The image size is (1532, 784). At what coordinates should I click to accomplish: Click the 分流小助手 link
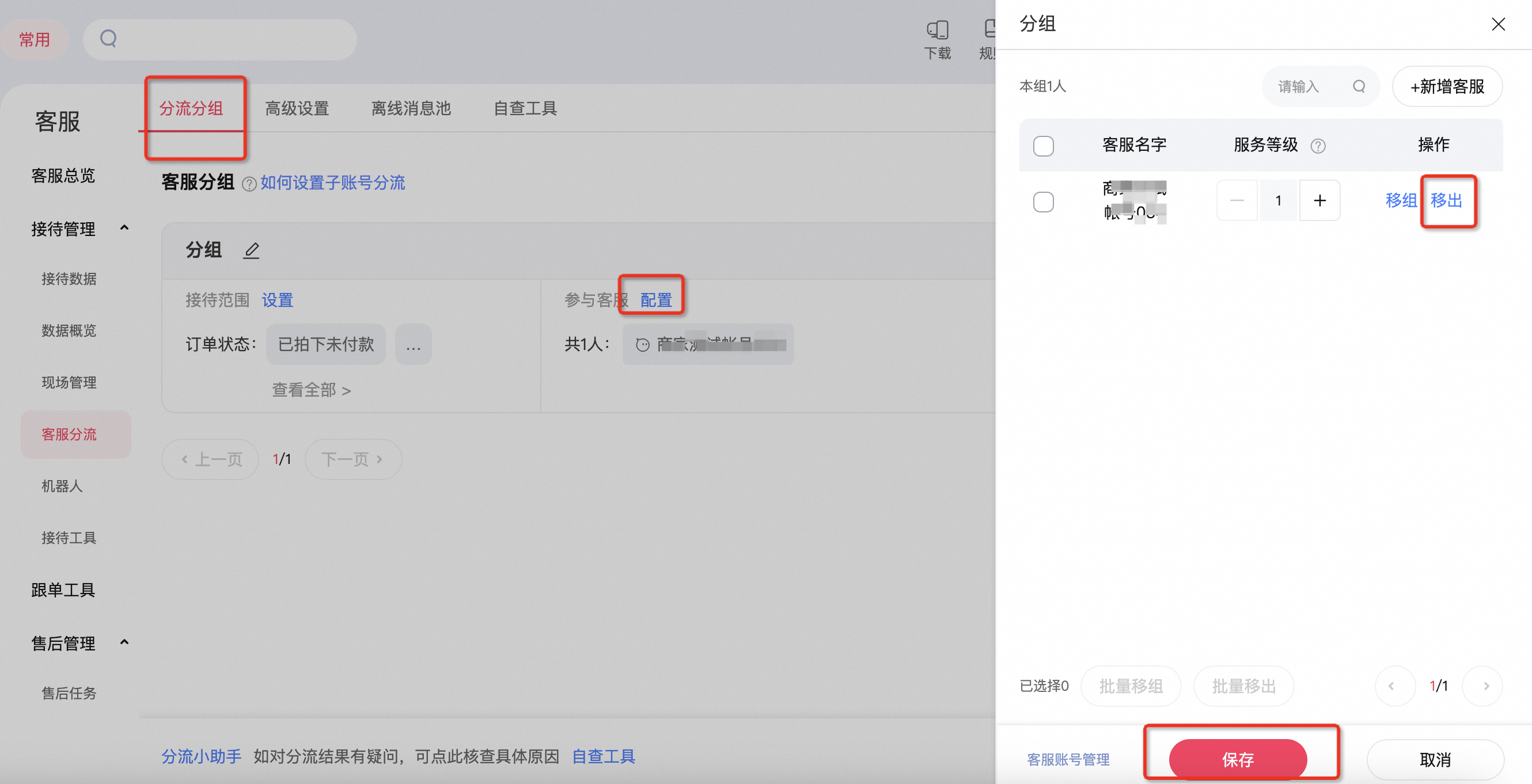(x=202, y=757)
